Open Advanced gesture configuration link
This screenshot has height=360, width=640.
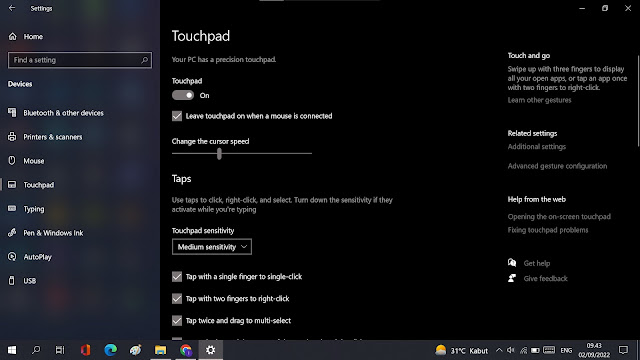pos(557,166)
